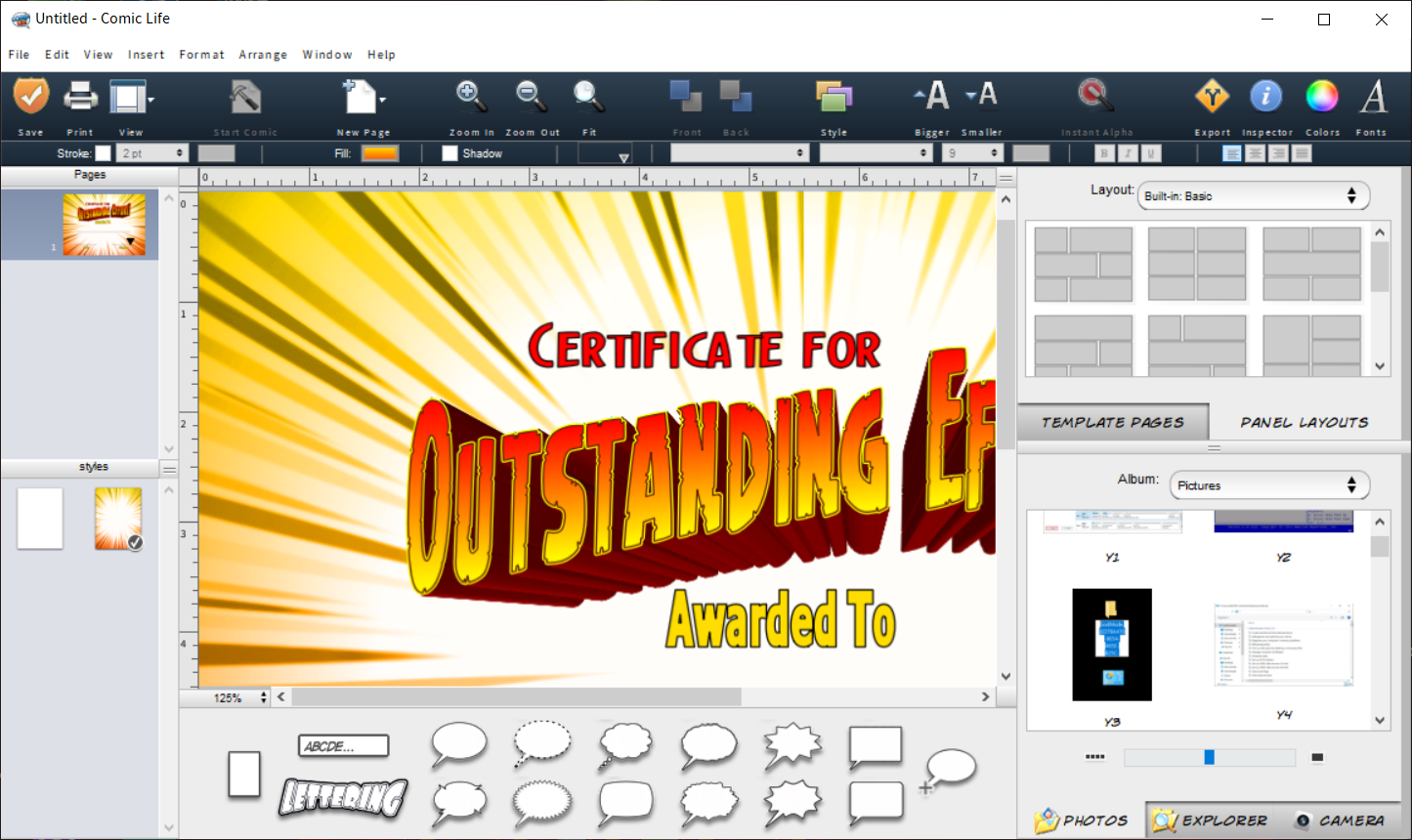Viewport: 1412px width, 840px height.
Task: Open the Inspector panel
Action: [x=1266, y=96]
